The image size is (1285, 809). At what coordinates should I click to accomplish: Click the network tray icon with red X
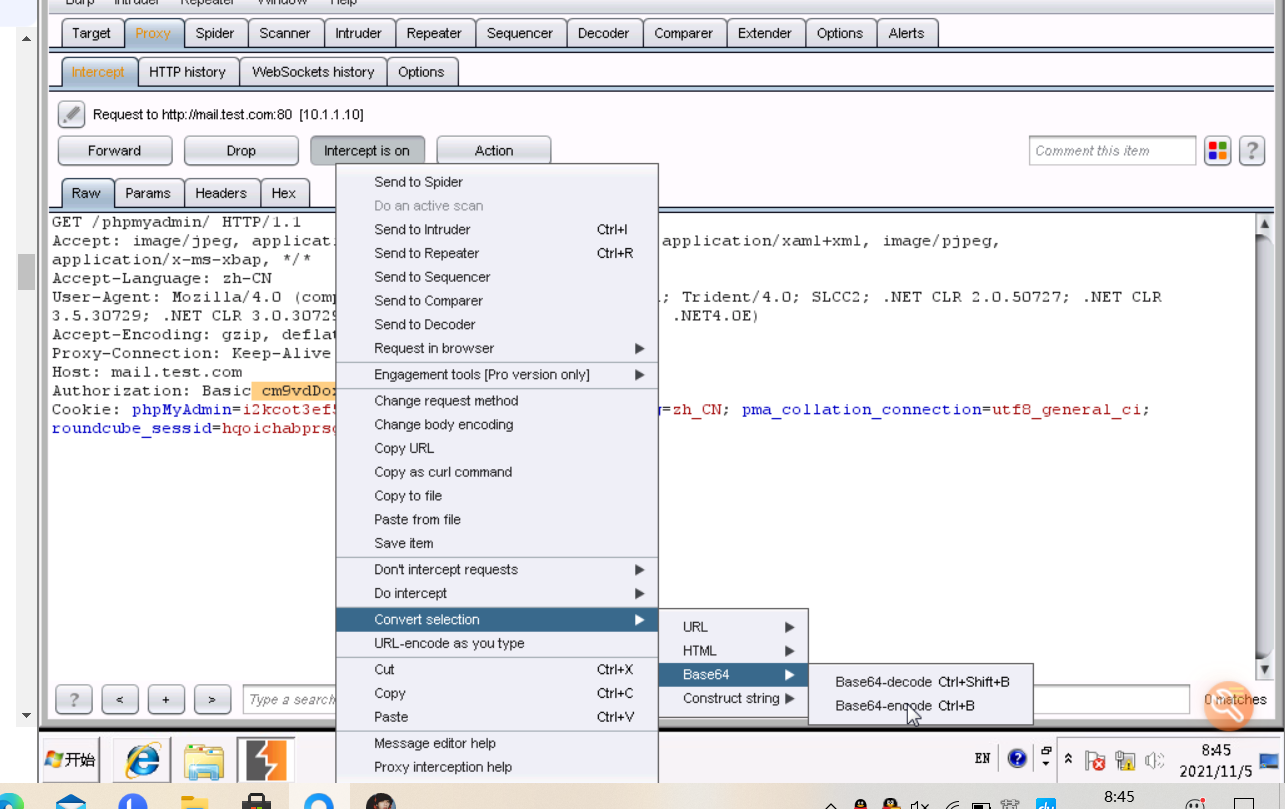pos(1096,761)
